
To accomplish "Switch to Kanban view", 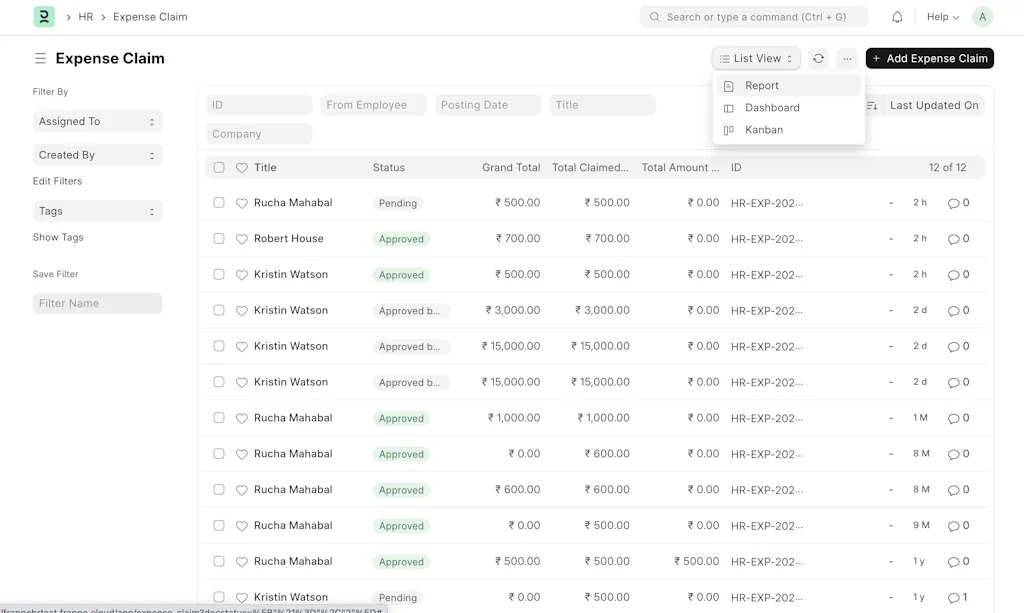I will (764, 130).
